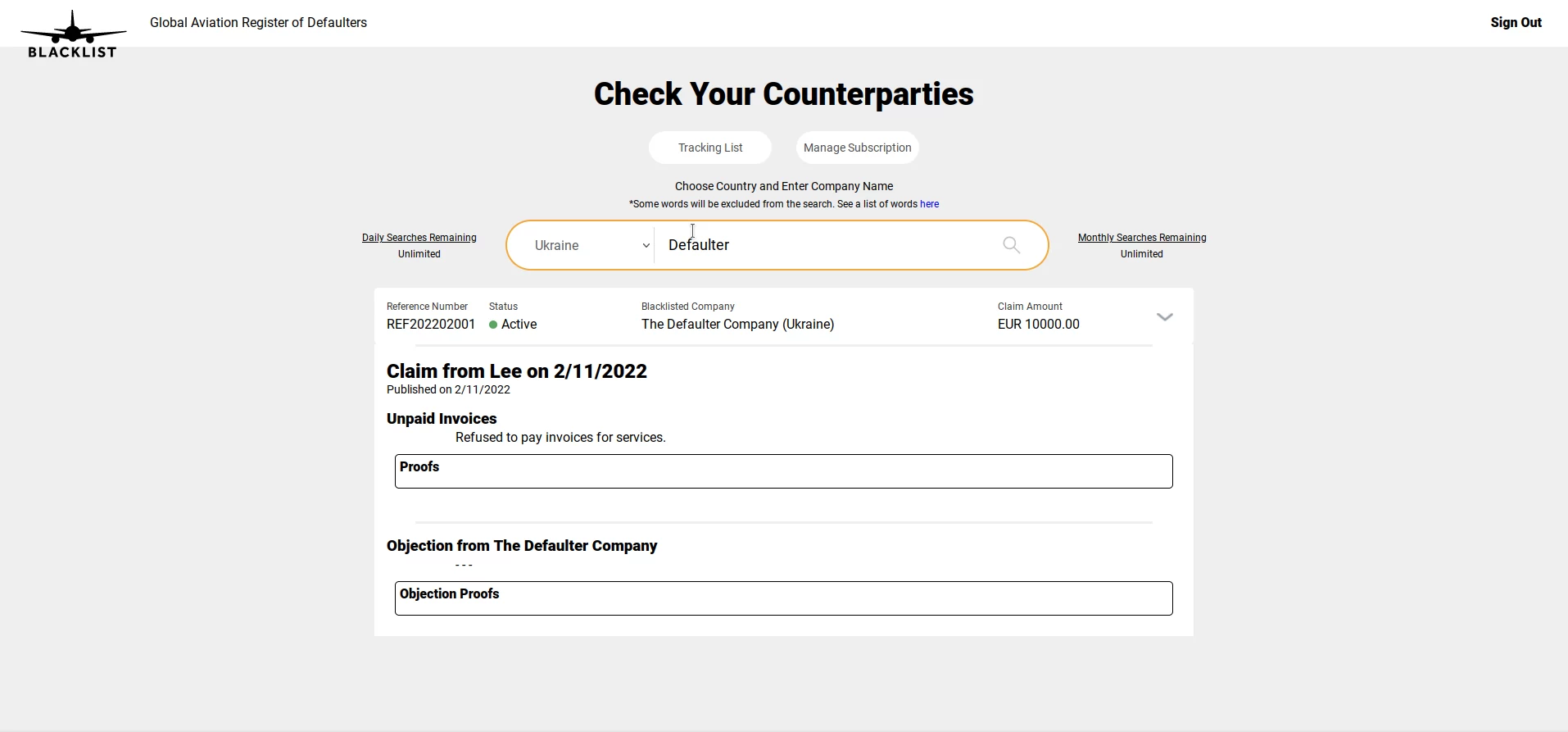1568x732 pixels.
Task: Click 'Choose Country and Enter Company Name' text
Action: (784, 186)
